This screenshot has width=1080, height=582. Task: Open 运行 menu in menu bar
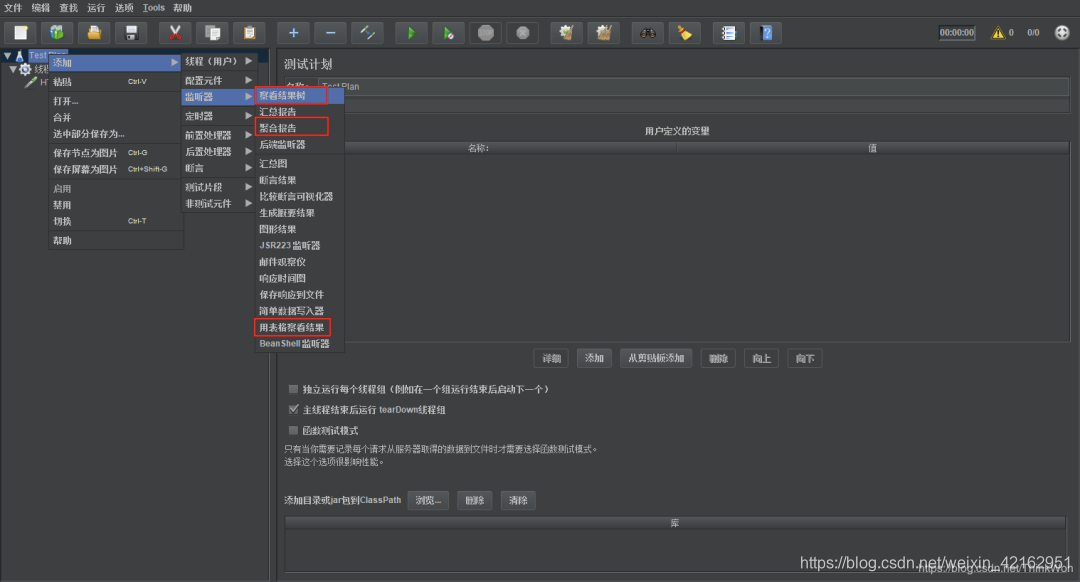click(x=96, y=8)
